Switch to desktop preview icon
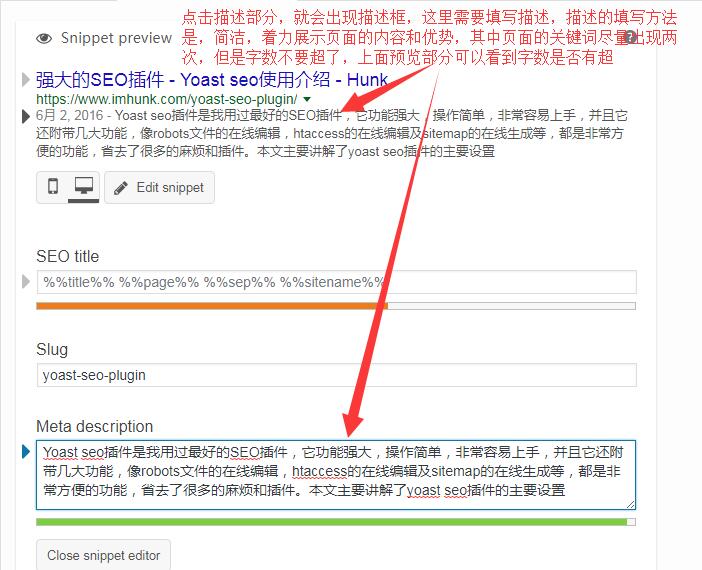Screen dimensions: 702x570 click(x=84, y=185)
